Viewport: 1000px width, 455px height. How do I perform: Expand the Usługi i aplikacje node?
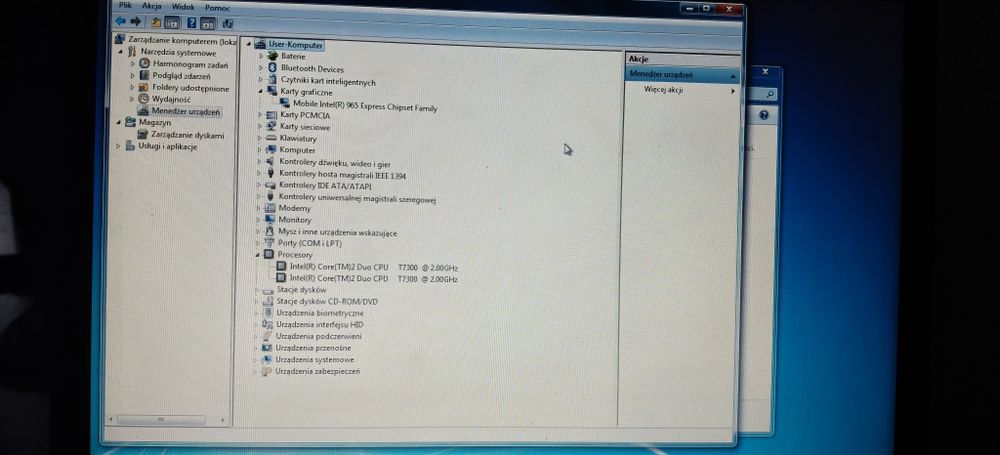pos(119,146)
